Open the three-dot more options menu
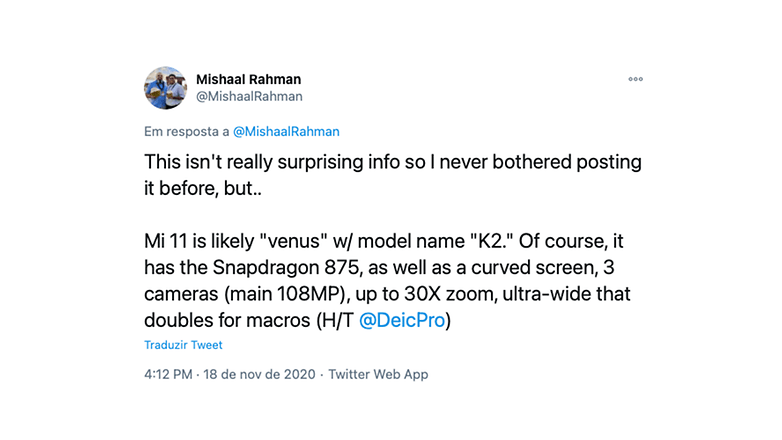Image resolution: width=782 pixels, height=440 pixels. 635,79
